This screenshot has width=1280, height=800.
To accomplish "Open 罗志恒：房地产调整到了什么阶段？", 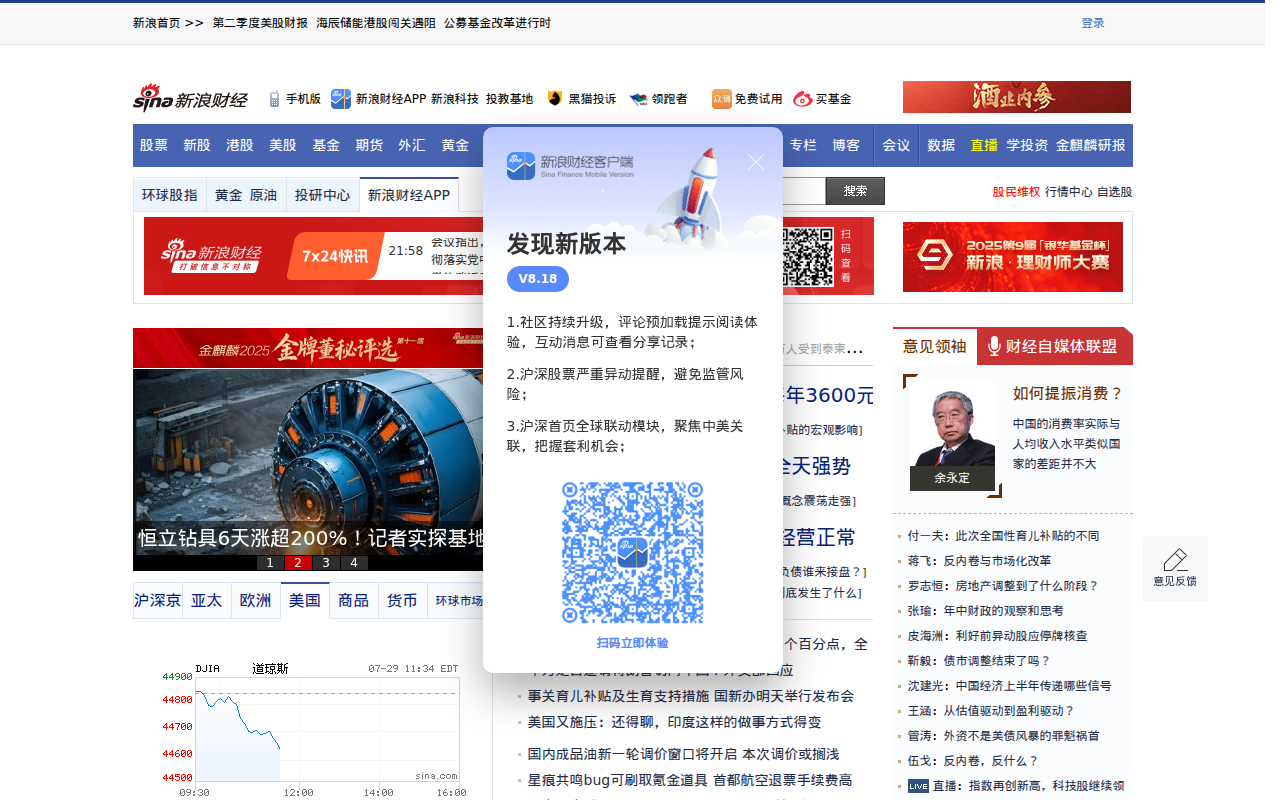I will click(1003, 586).
